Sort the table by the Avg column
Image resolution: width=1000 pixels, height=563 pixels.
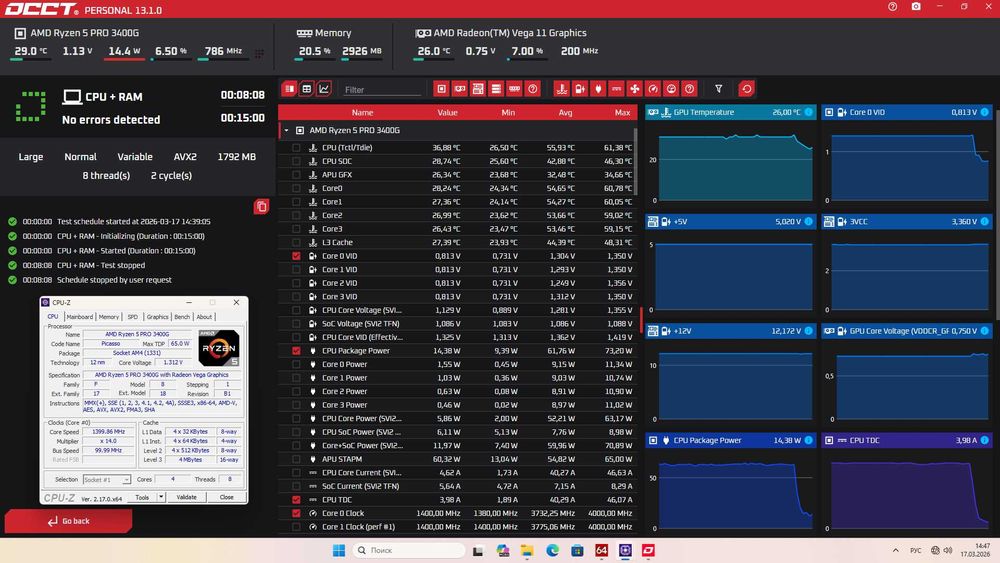[565, 113]
